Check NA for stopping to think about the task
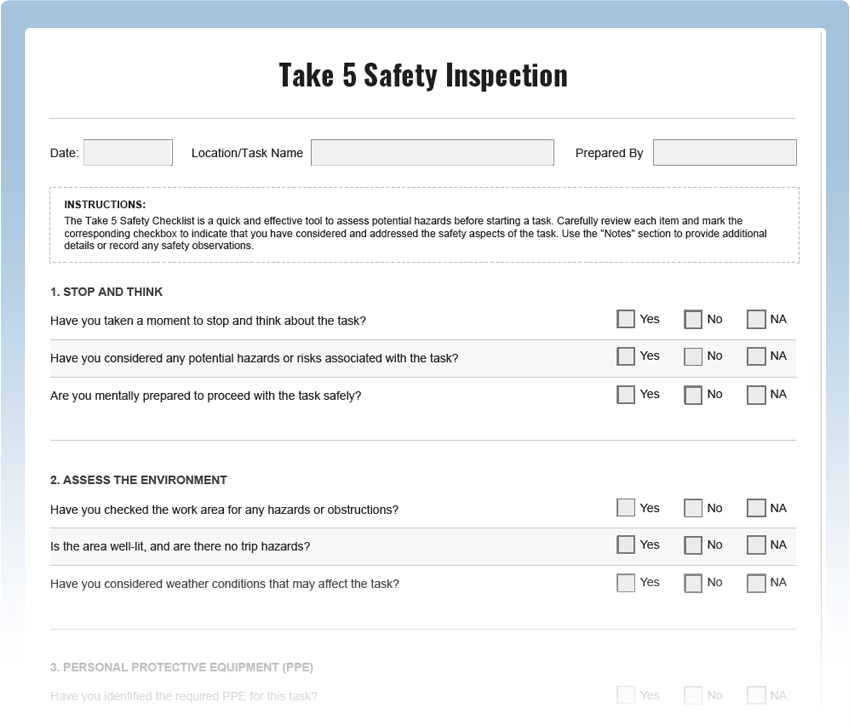This screenshot has width=850, height=728. coord(756,319)
